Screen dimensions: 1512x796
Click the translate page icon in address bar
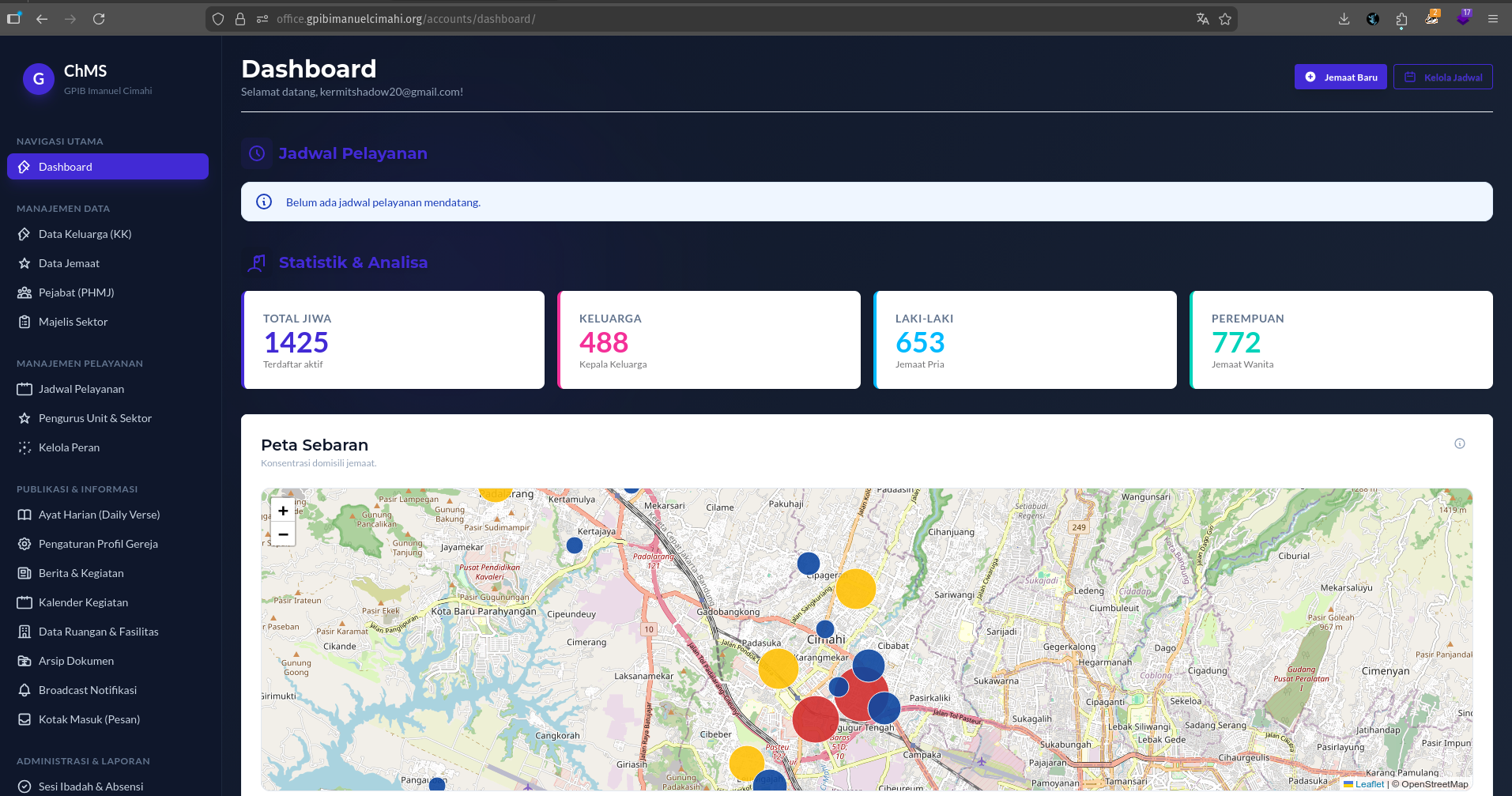coord(1202,19)
